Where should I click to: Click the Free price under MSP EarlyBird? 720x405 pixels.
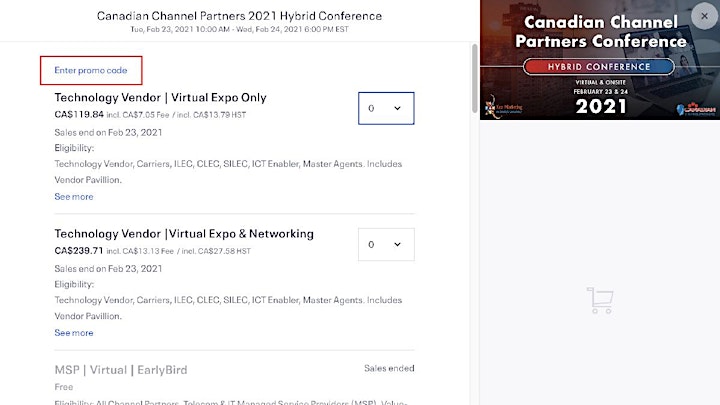(x=64, y=387)
